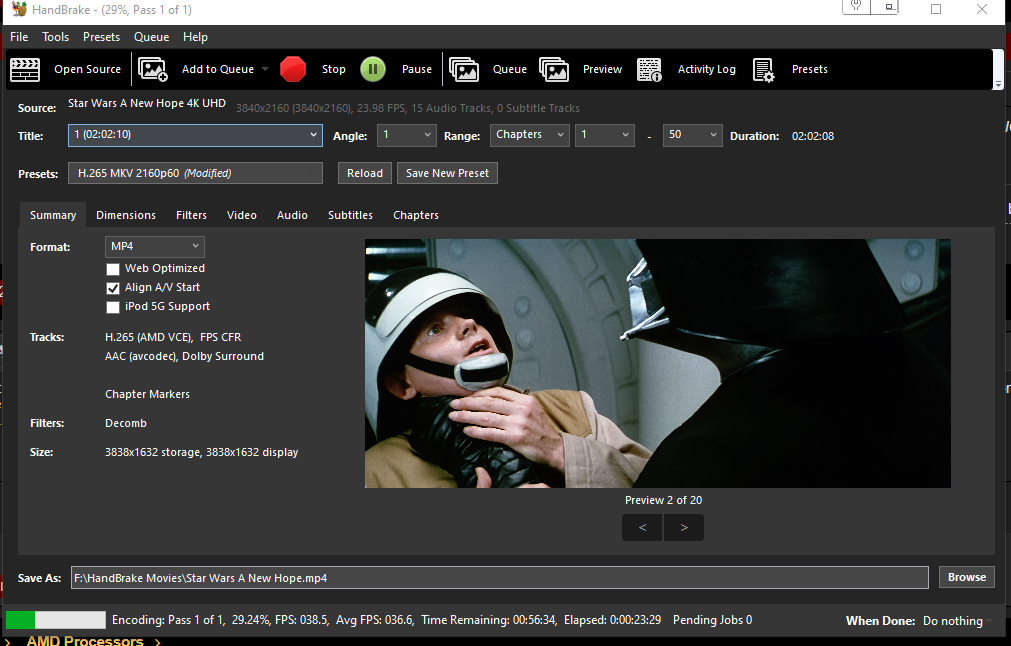Screen dimensions: 1011x646
Task: Open the Queue window via its icon
Action: coord(464,69)
